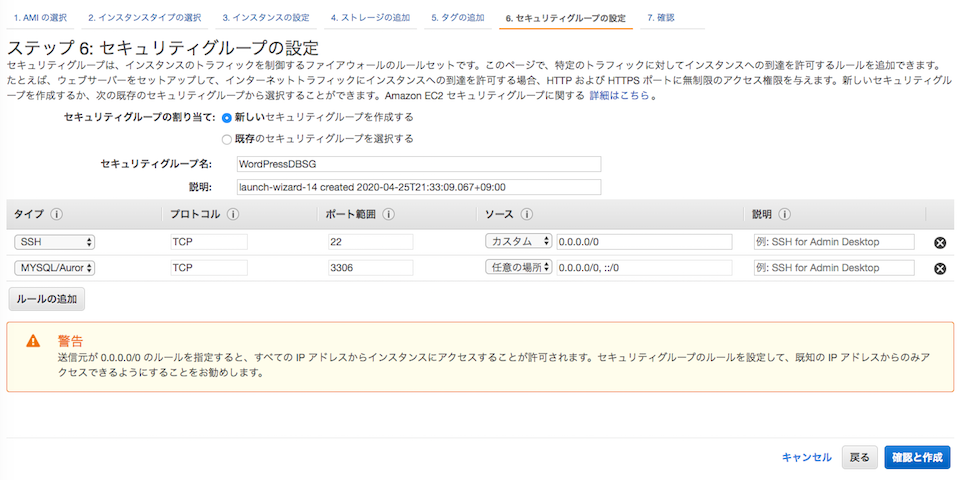The width and height of the screenshot is (960, 480).
Task: Remove the SSH rule with X icon
Action: click(940, 243)
